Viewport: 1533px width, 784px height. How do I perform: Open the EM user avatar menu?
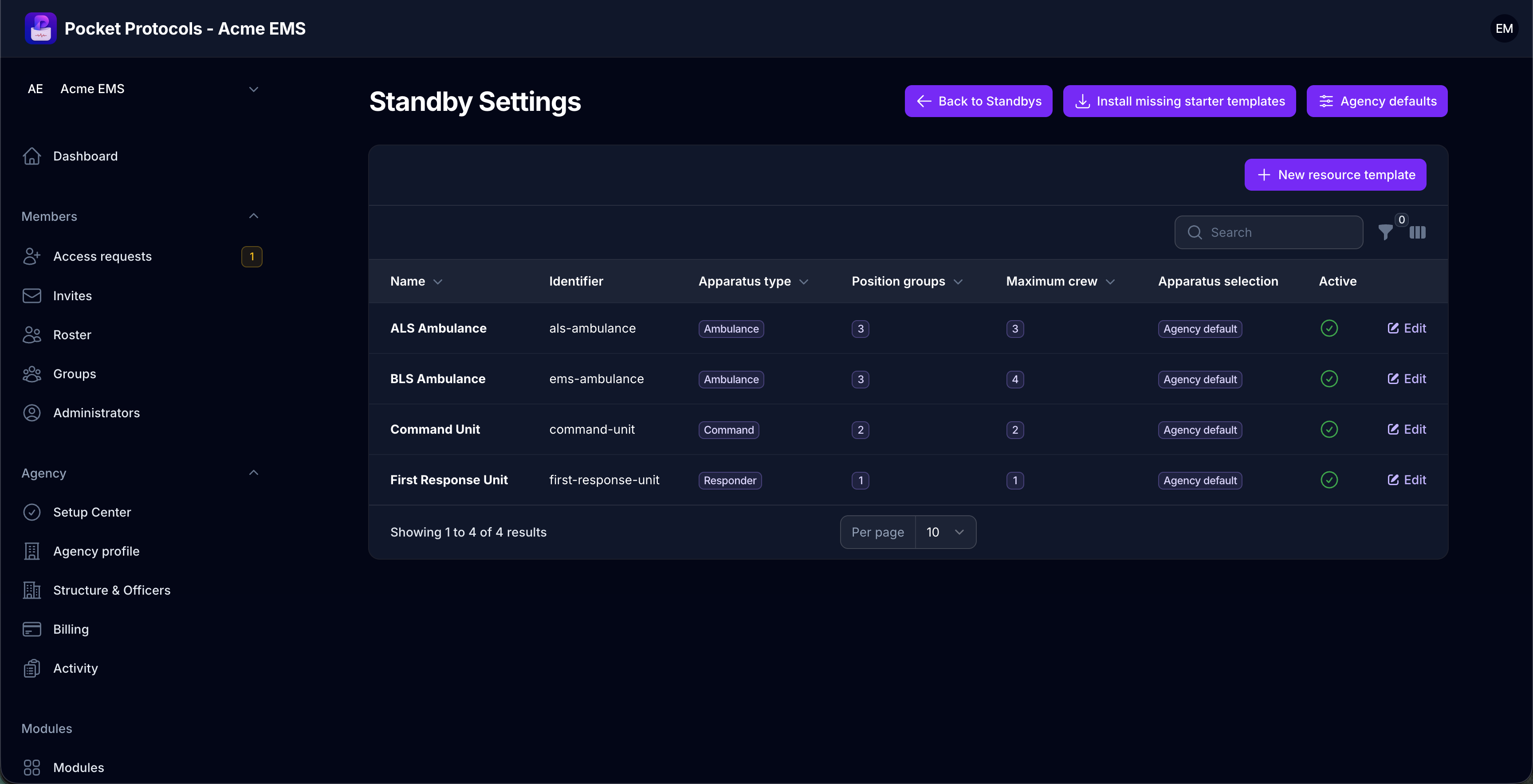click(1504, 28)
